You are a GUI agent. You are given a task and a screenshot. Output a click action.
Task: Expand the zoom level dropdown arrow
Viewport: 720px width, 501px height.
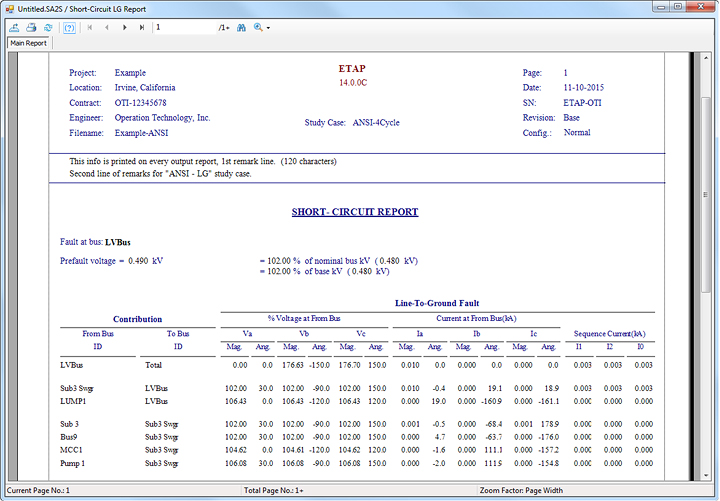[268, 27]
